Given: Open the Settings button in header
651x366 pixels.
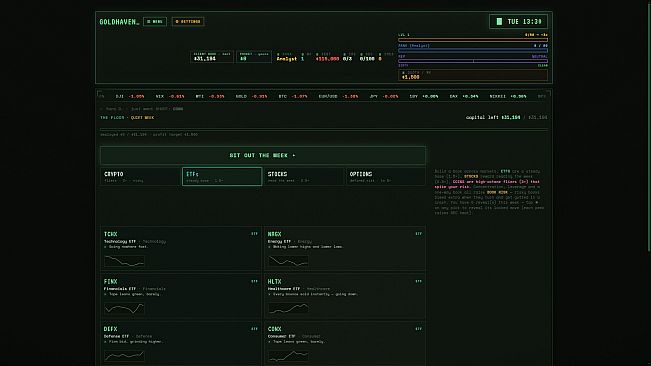Looking at the screenshot, I should (x=188, y=22).
